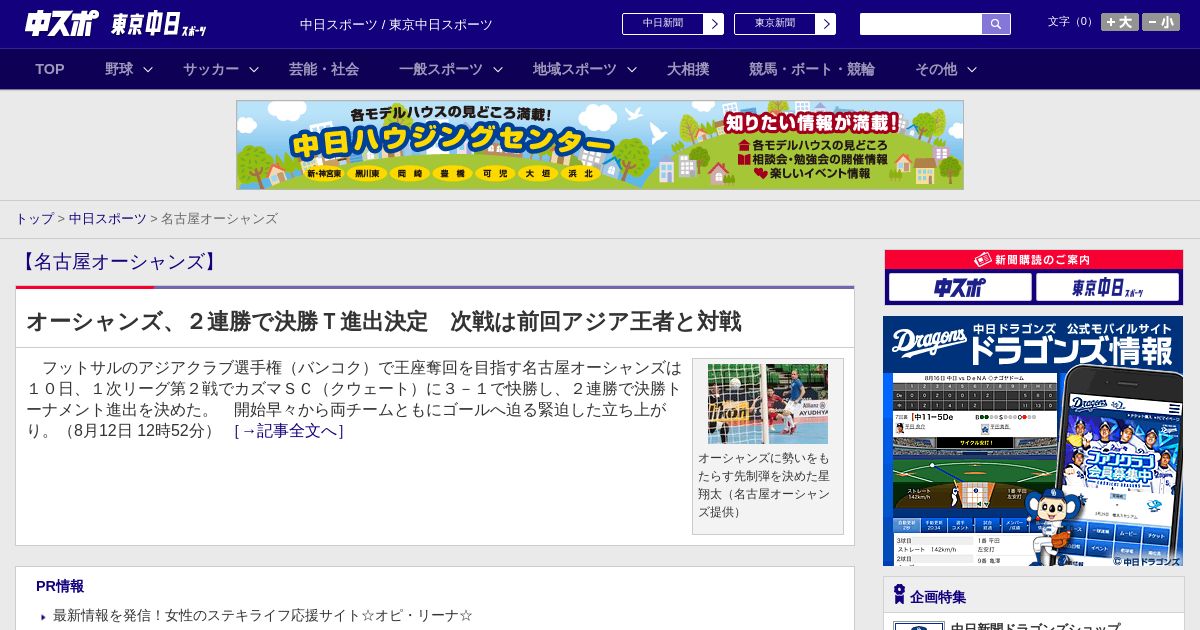Open 中日新聞 link button
Viewport: 1200px width, 630px height.
coord(663,24)
